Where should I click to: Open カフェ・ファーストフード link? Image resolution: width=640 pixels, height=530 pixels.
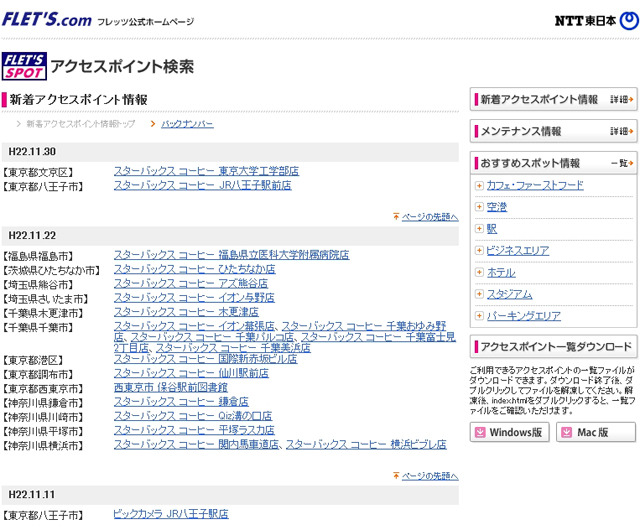pyautogui.click(x=535, y=185)
